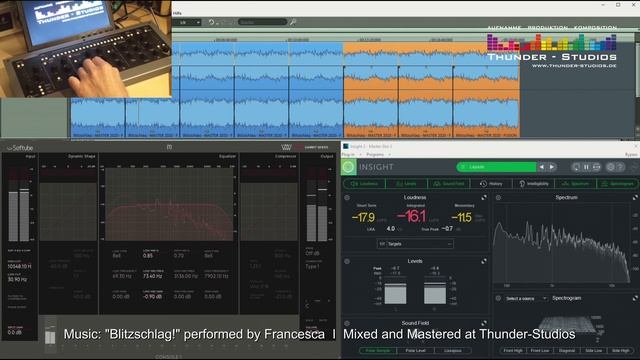Open Sound Field panel options gear

click(x=347, y=323)
